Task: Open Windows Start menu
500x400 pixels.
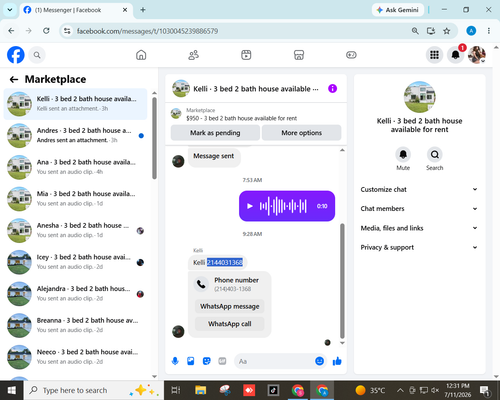Action: point(11,390)
